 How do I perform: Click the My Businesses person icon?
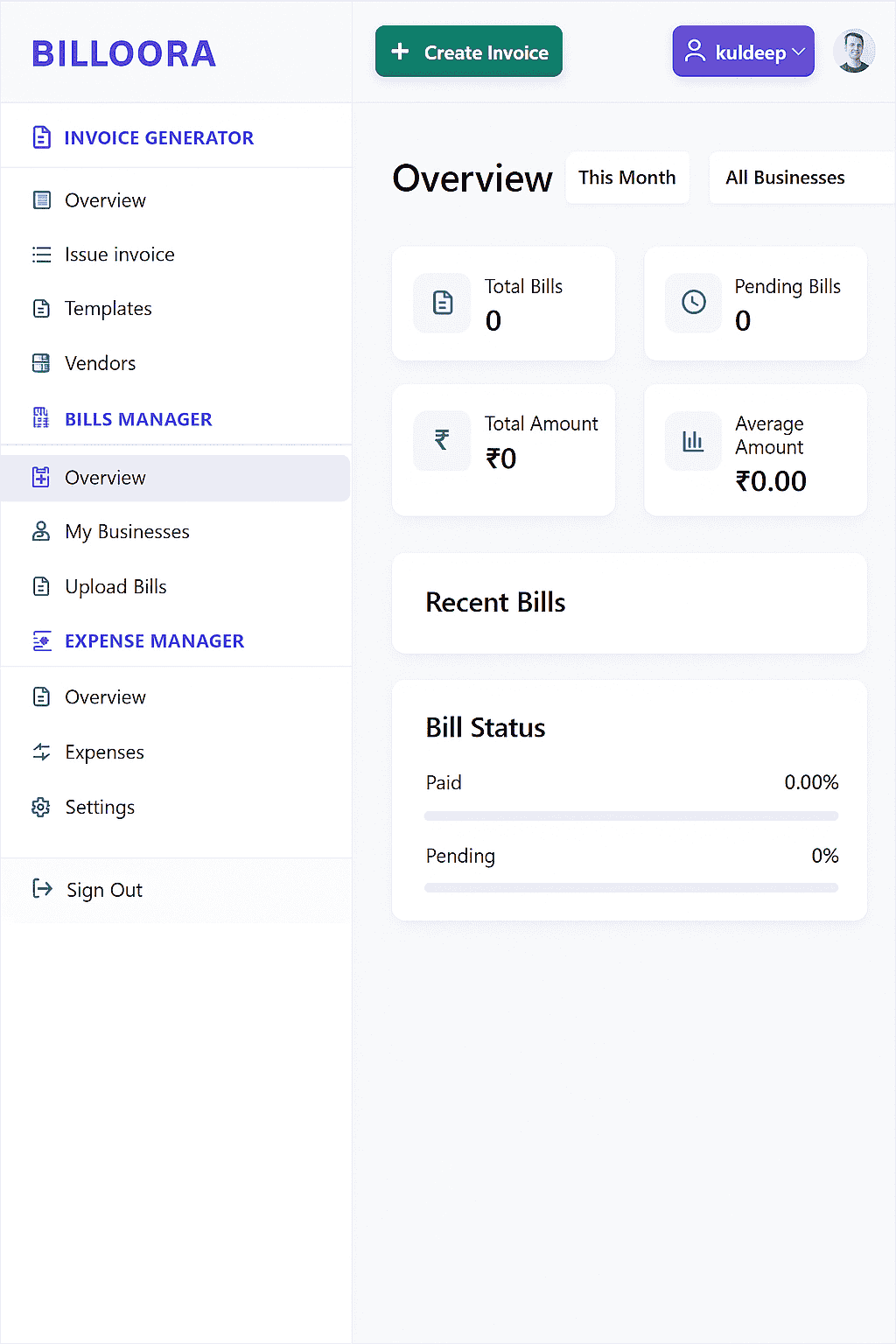41,531
